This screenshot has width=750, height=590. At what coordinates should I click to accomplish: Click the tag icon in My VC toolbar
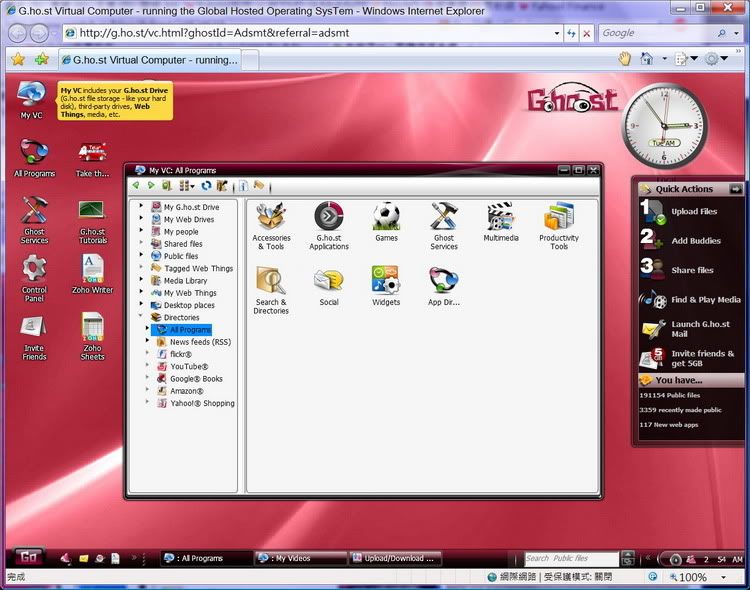259,185
